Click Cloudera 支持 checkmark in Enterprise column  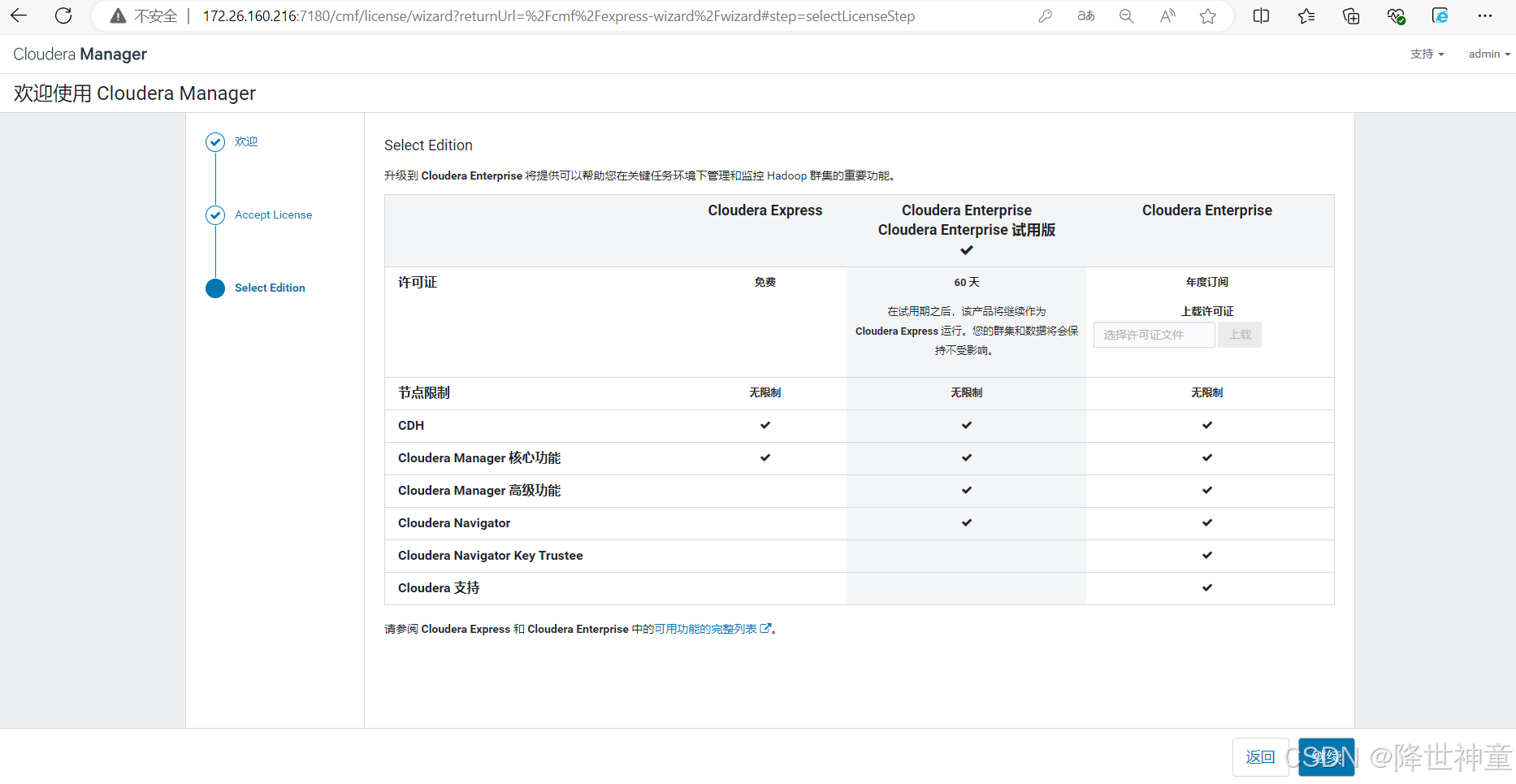coord(1207,587)
